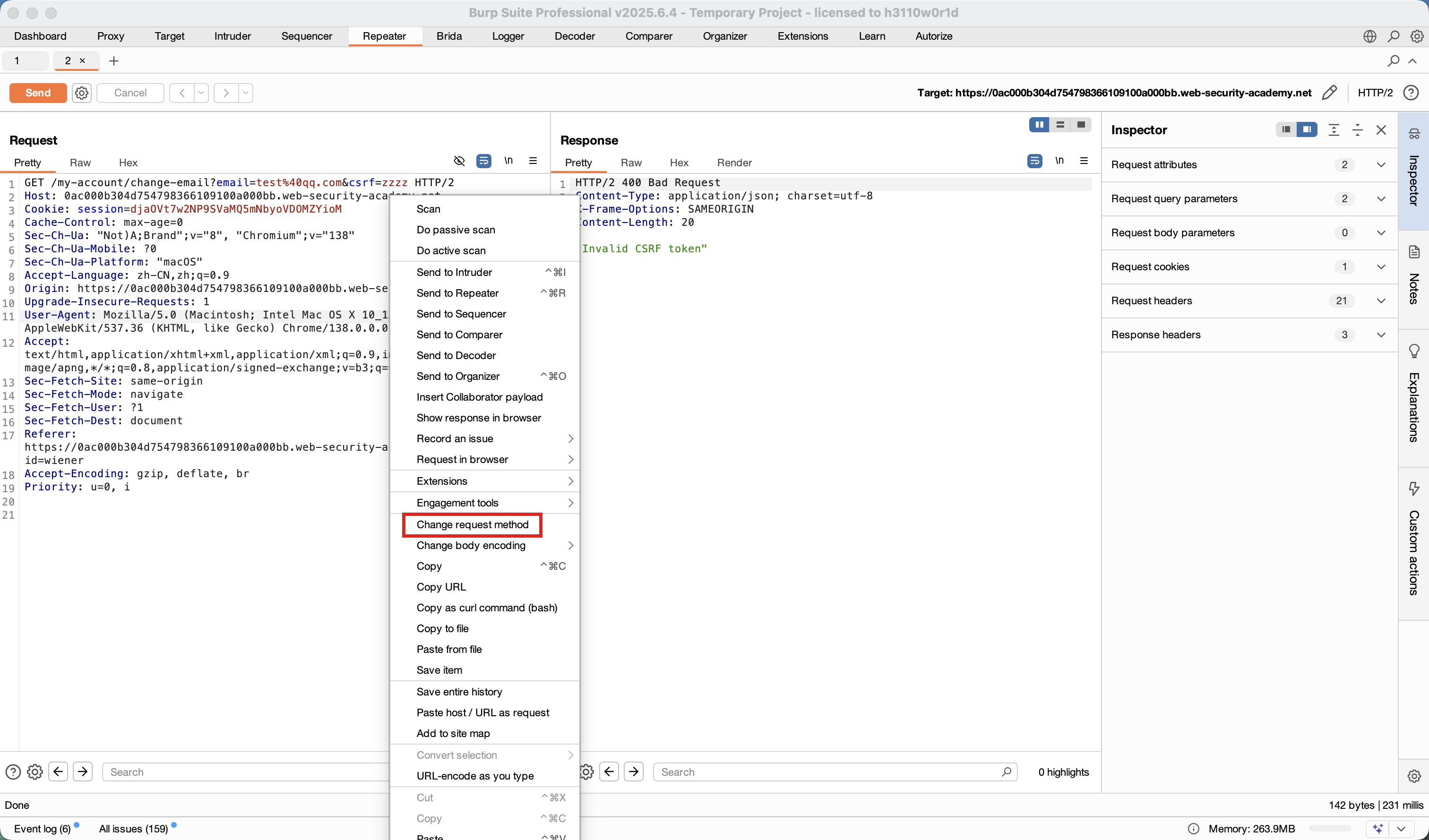Select side-by-side layout icon above Response

1039,125
